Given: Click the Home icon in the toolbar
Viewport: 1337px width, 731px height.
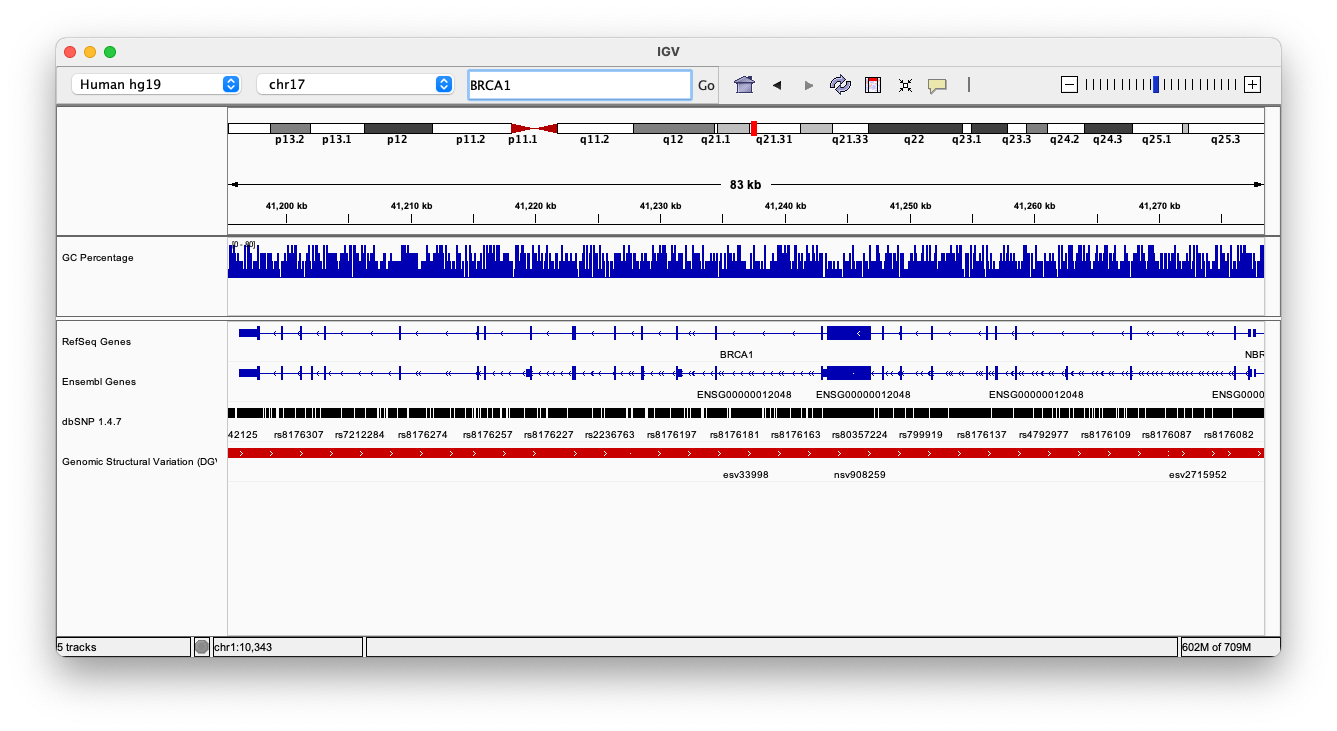Looking at the screenshot, I should 744,85.
